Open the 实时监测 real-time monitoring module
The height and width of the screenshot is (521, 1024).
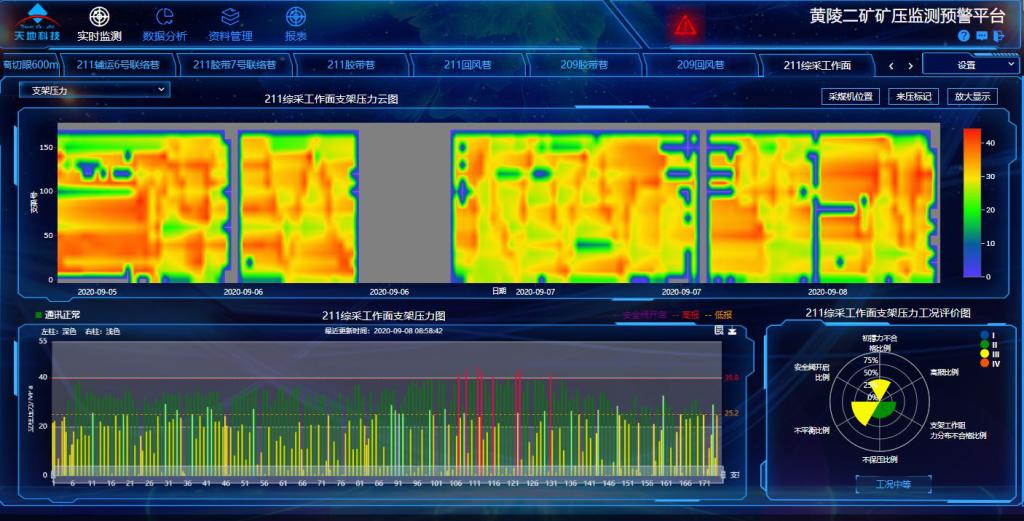click(99, 24)
